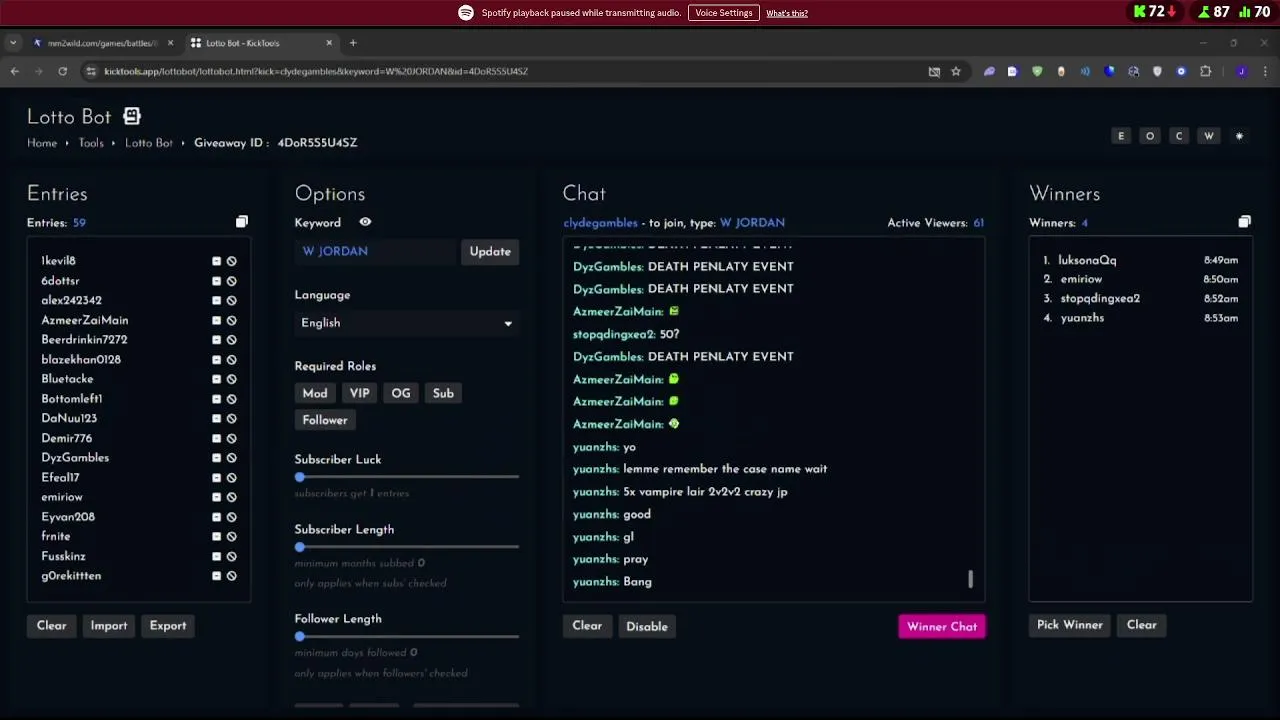Ban user 6dottsr using the ban icon
Screen dimensions: 1280x720
tap(231, 281)
